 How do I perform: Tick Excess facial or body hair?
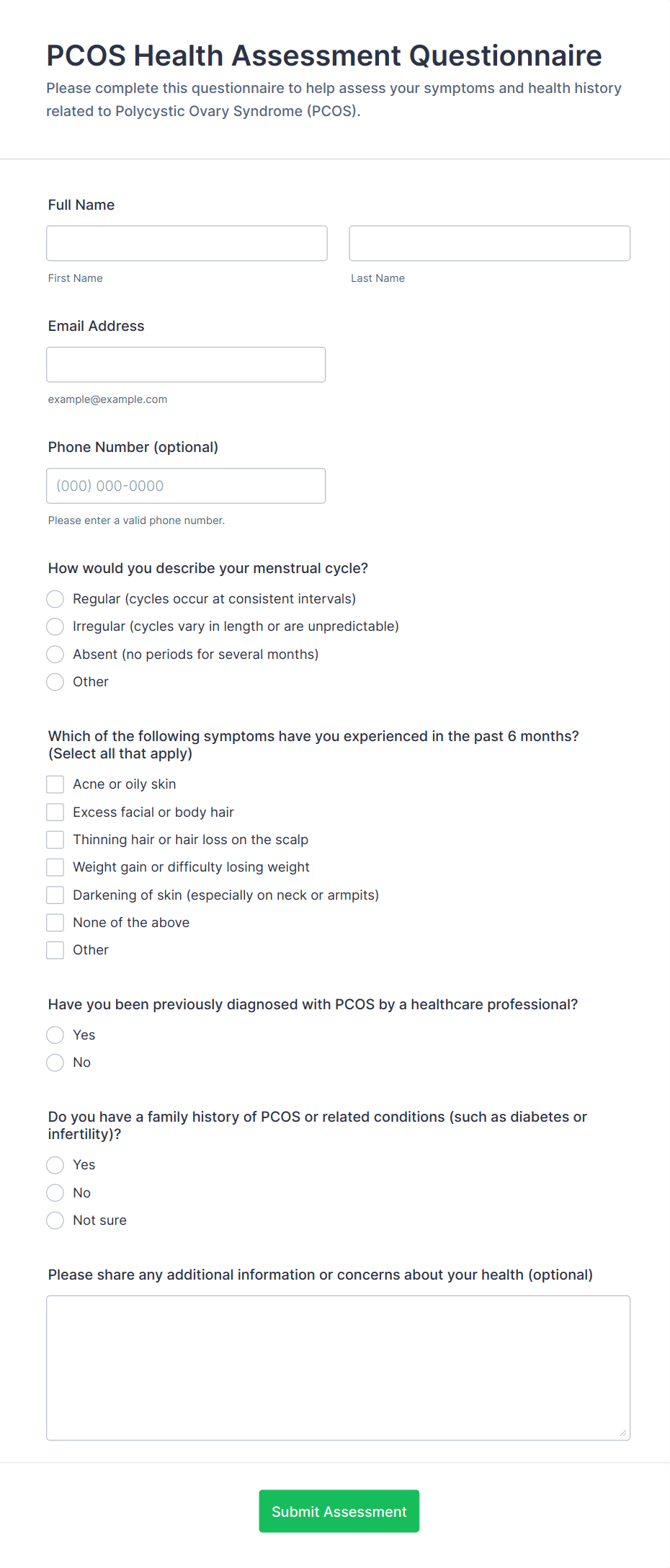tap(55, 812)
